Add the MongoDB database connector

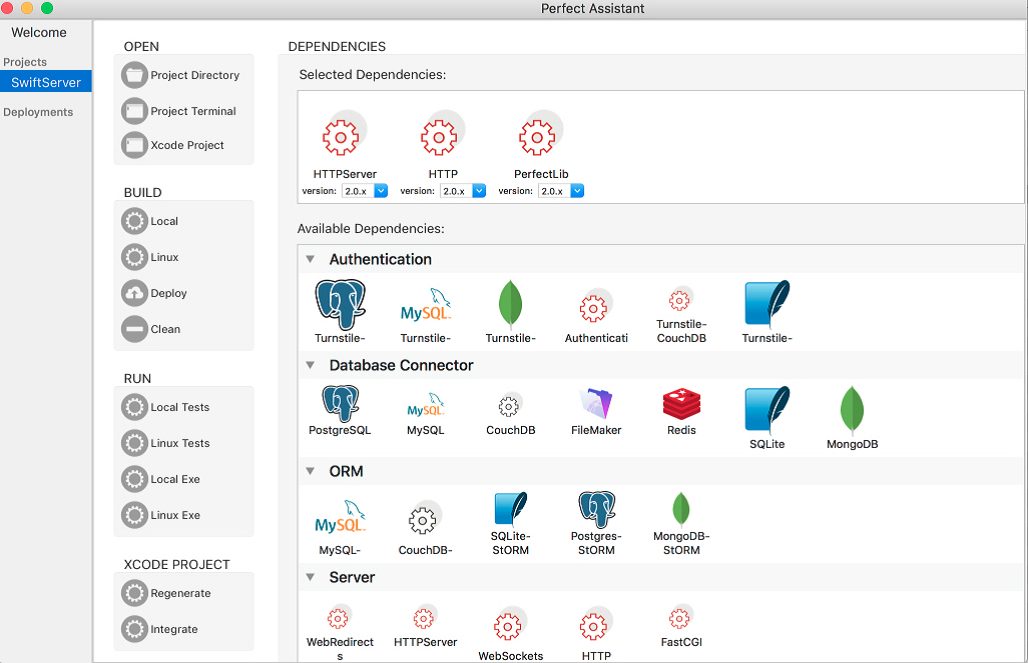[852, 418]
